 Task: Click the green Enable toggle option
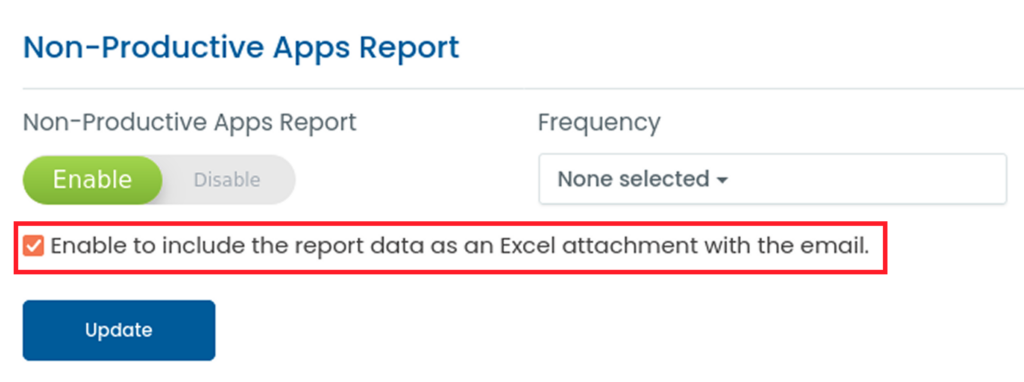92,180
